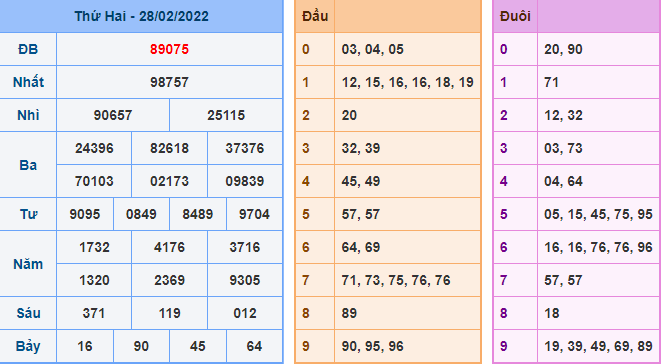This screenshot has height=364, width=661.
Task: Select Đầu row 1 values 12, 15, 16, 16, 18, 19
Action: 408,82
